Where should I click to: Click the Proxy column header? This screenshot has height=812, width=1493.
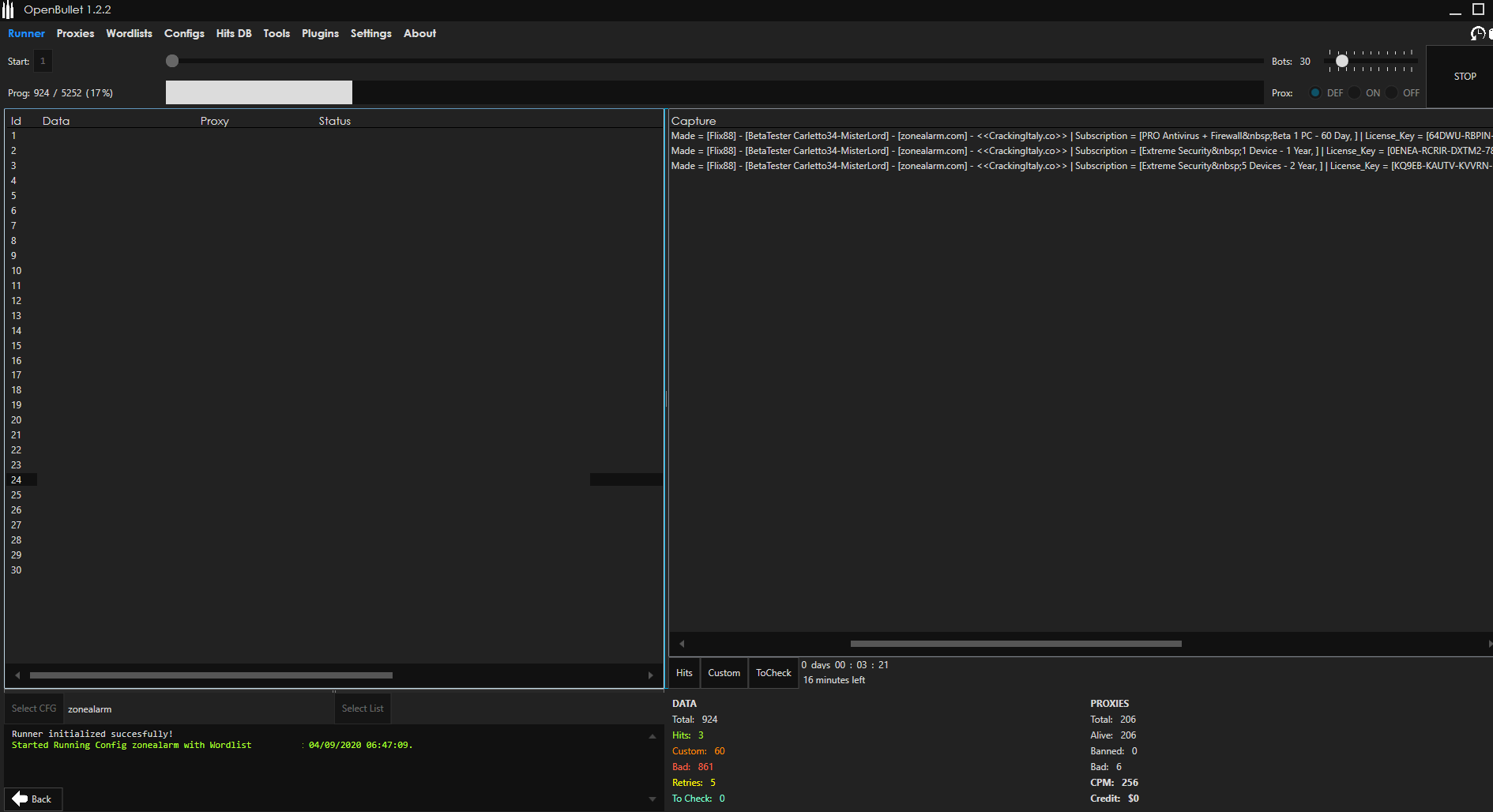tap(215, 121)
